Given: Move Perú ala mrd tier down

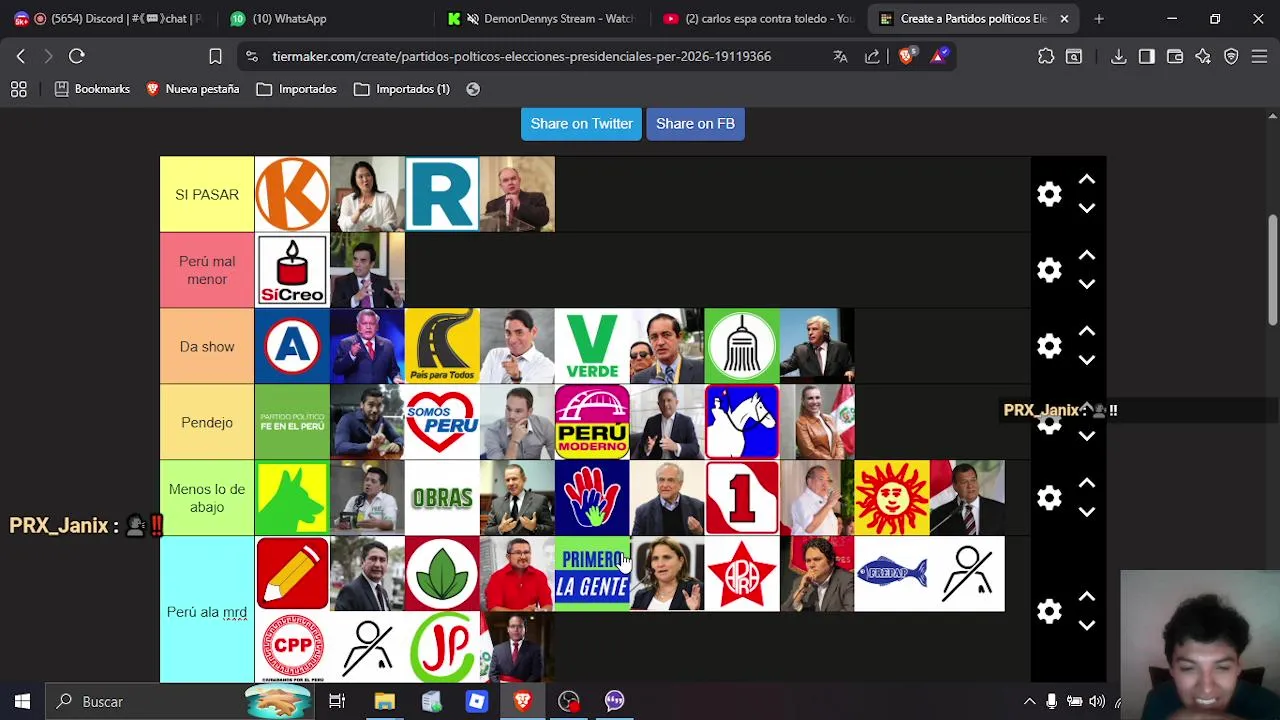Looking at the screenshot, I should point(1087,625).
